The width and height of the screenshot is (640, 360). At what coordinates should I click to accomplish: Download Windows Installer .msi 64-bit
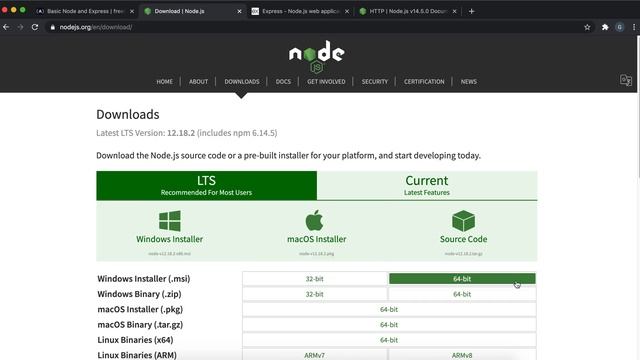[462, 279]
